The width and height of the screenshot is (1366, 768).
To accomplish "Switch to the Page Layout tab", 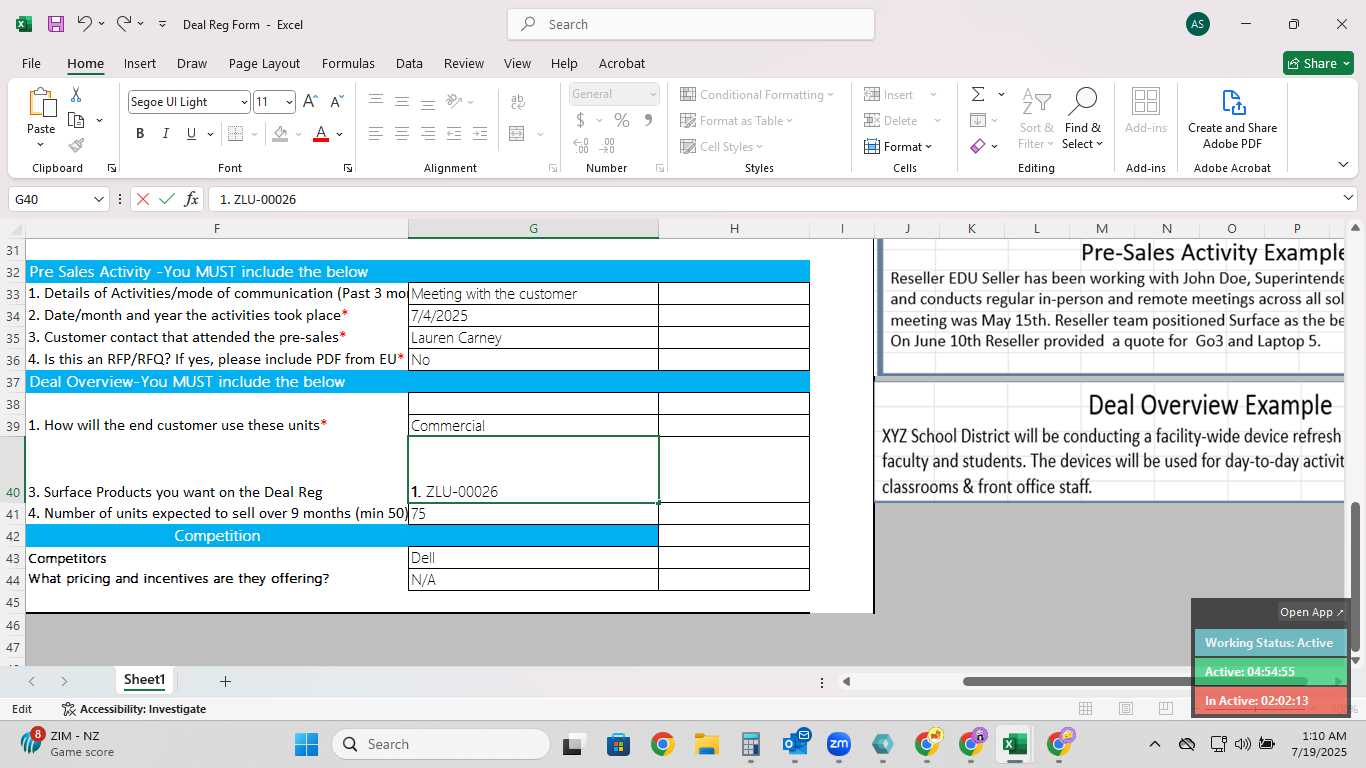I will pos(264,63).
